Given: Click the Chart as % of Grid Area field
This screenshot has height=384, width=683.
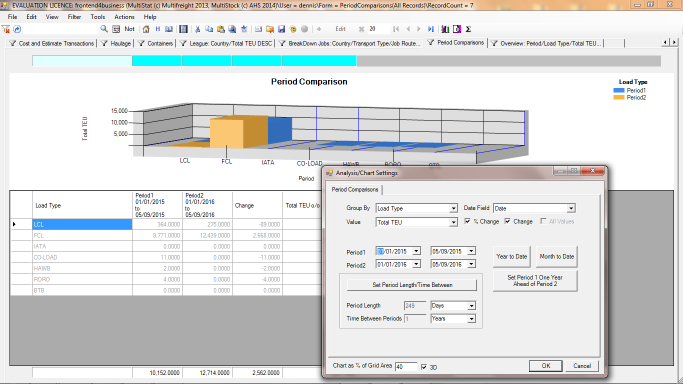Looking at the screenshot, I should (406, 367).
